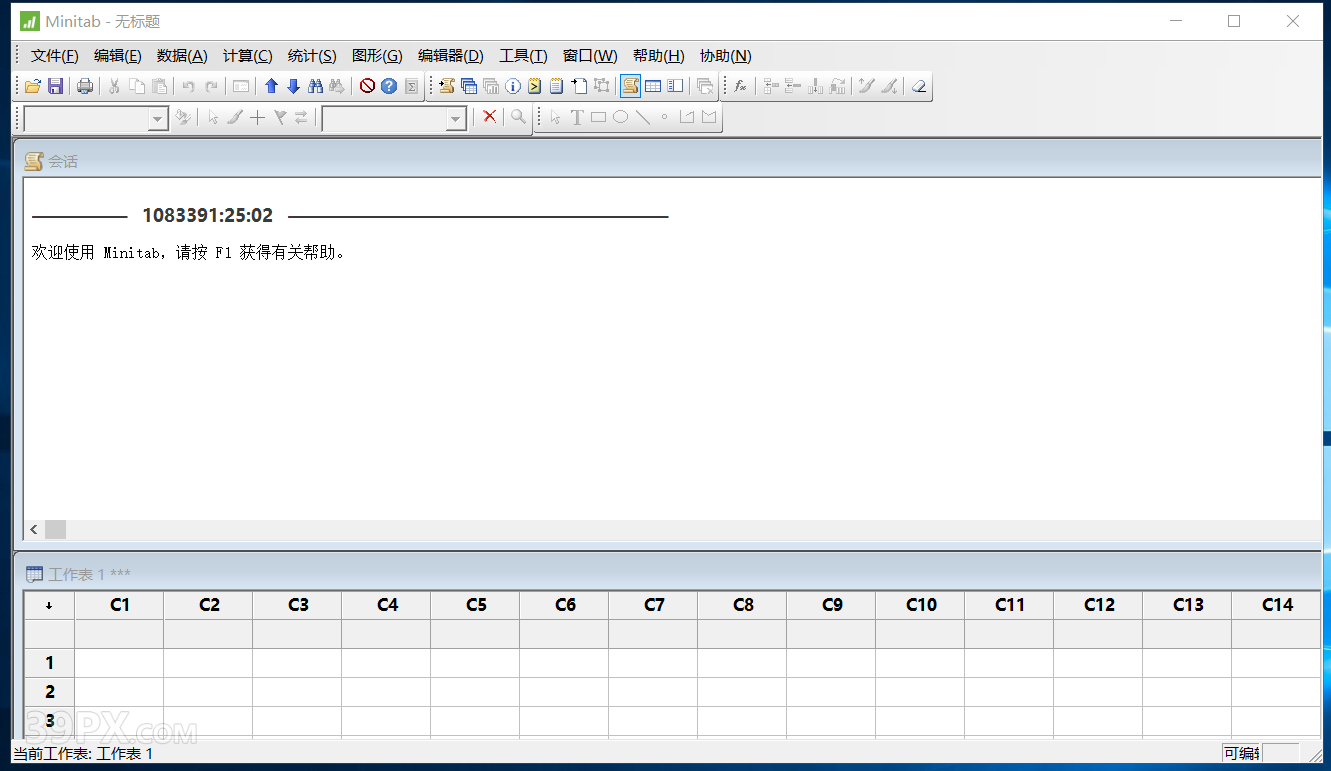This screenshot has height=771, width=1331.
Task: Open the 数据(A) menu
Action: pos(182,56)
